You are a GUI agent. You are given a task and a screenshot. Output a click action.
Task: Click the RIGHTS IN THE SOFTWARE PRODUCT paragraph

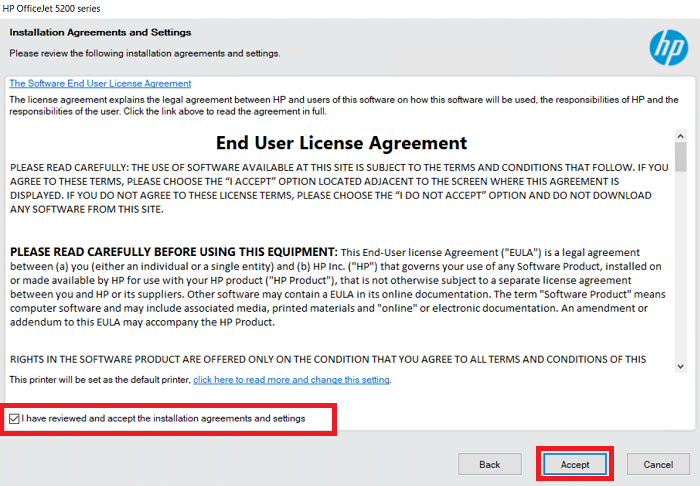[328, 359]
